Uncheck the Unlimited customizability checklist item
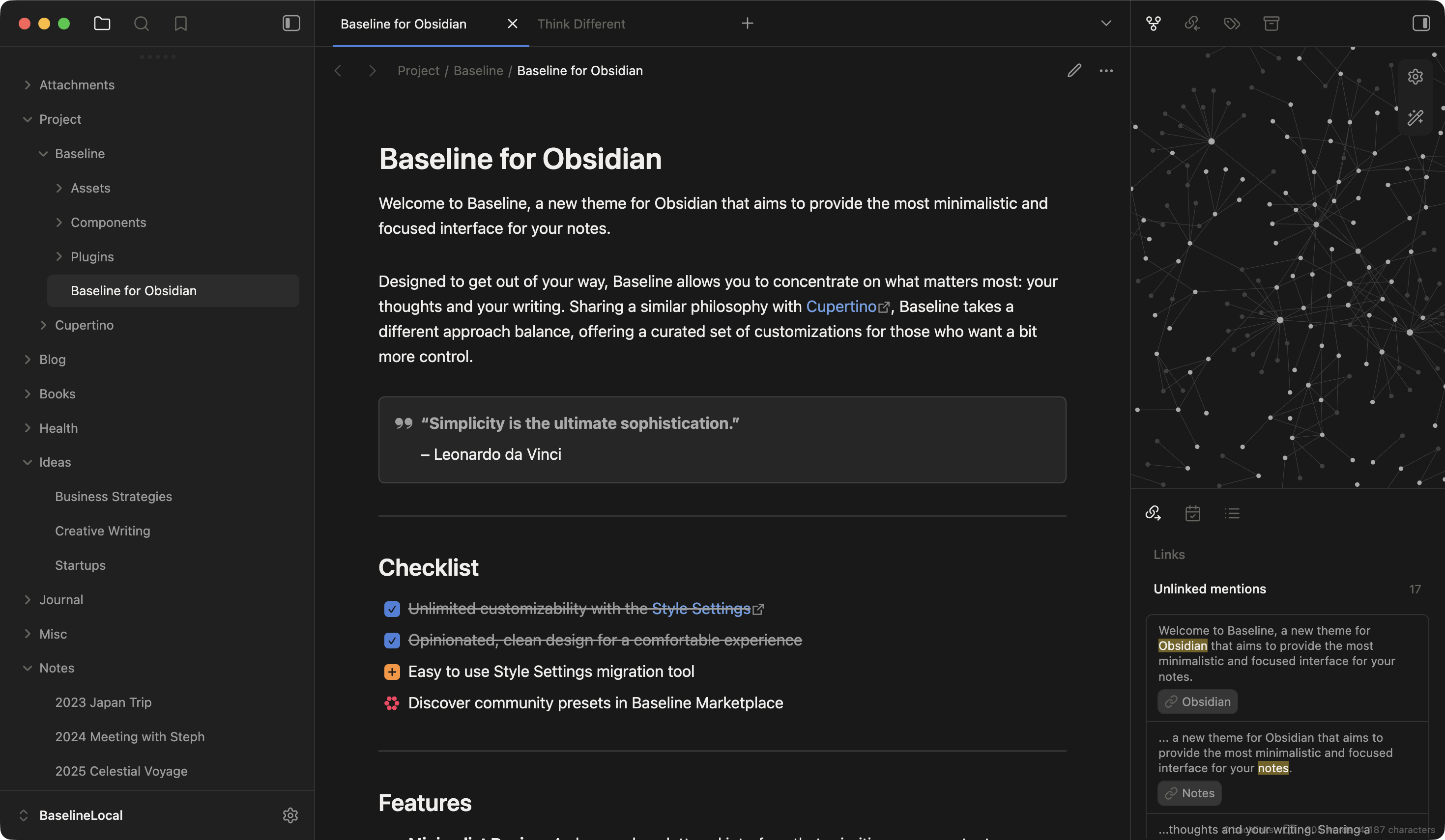Image resolution: width=1445 pixels, height=840 pixels. (392, 609)
